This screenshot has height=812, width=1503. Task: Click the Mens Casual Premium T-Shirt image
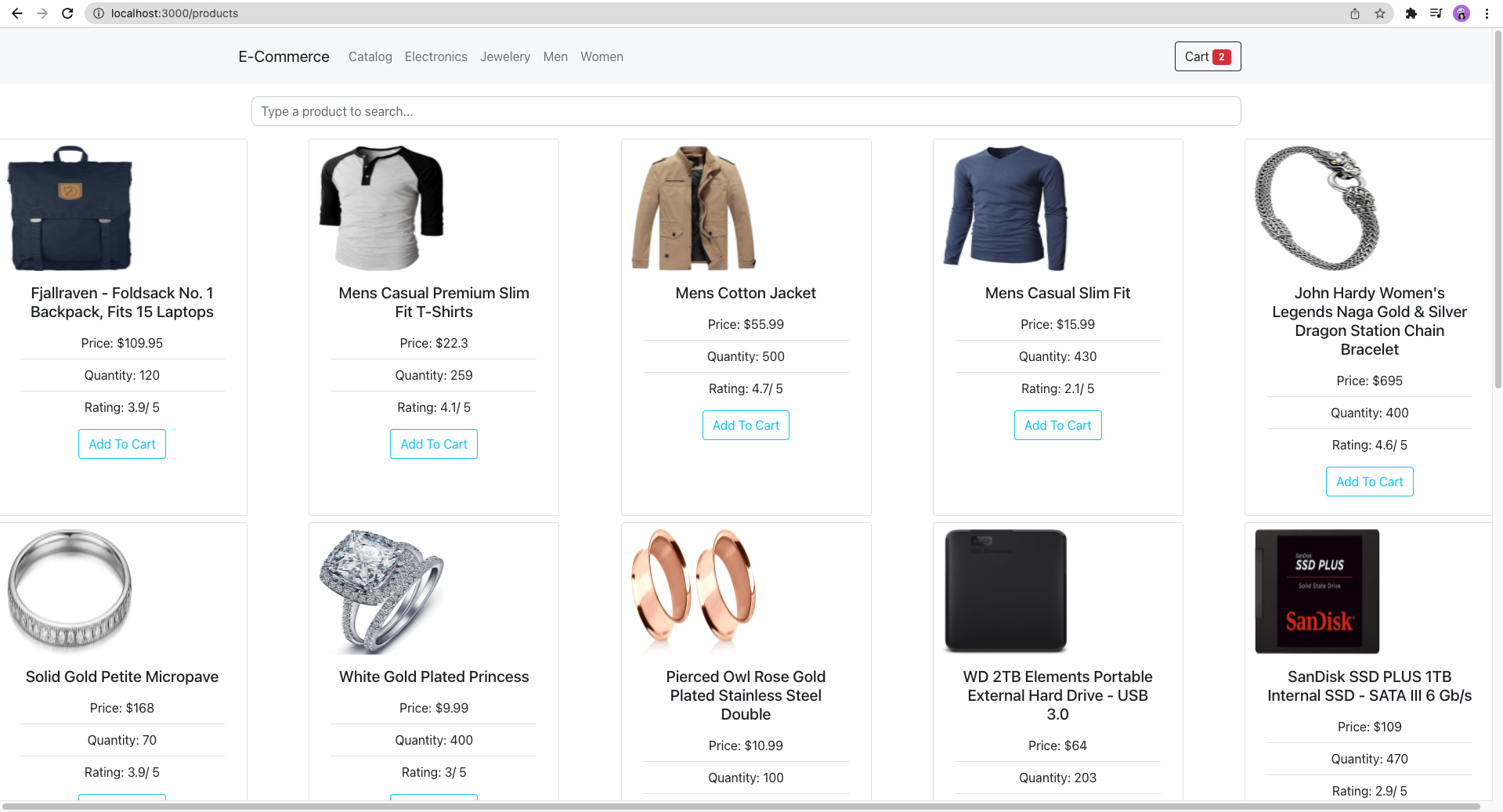pyautogui.click(x=381, y=208)
